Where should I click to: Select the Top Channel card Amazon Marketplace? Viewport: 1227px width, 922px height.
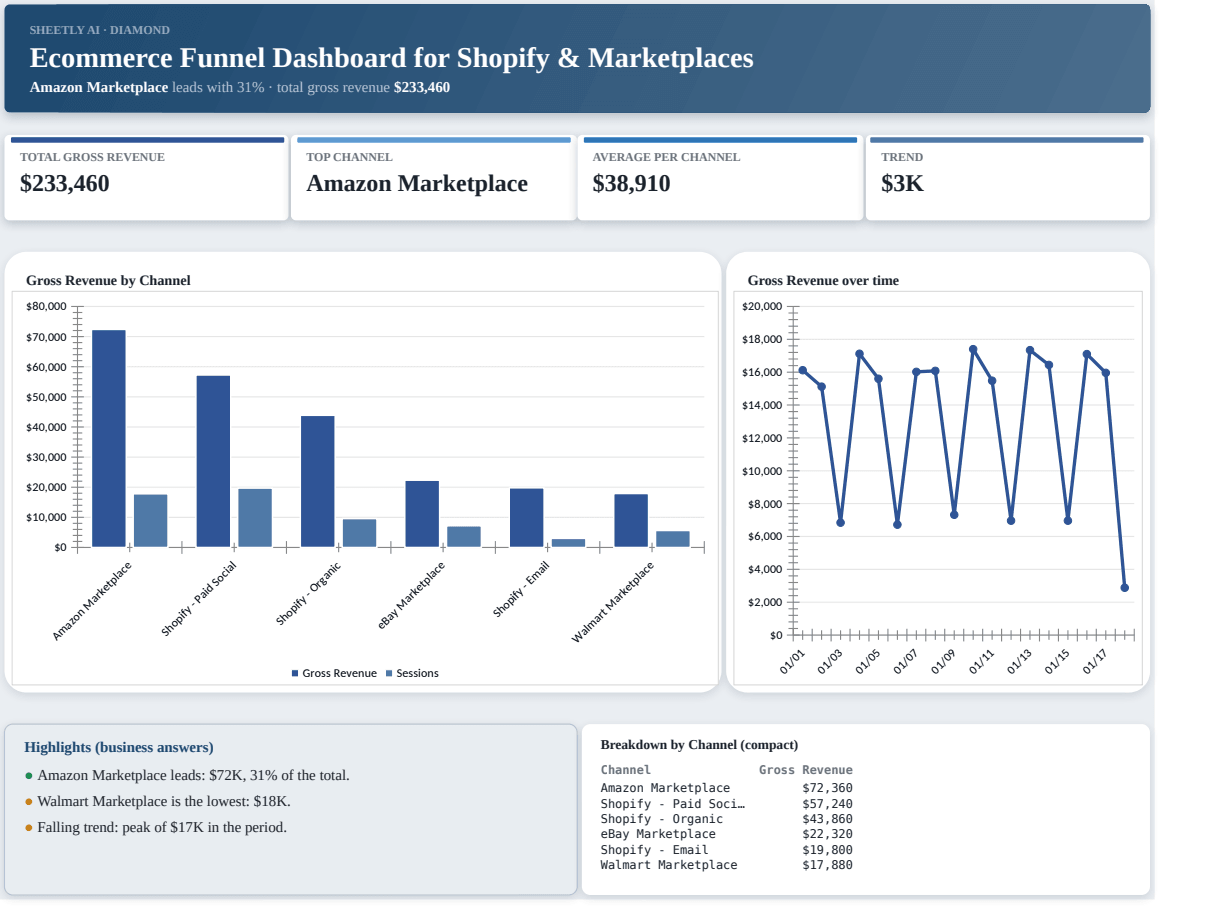433,178
